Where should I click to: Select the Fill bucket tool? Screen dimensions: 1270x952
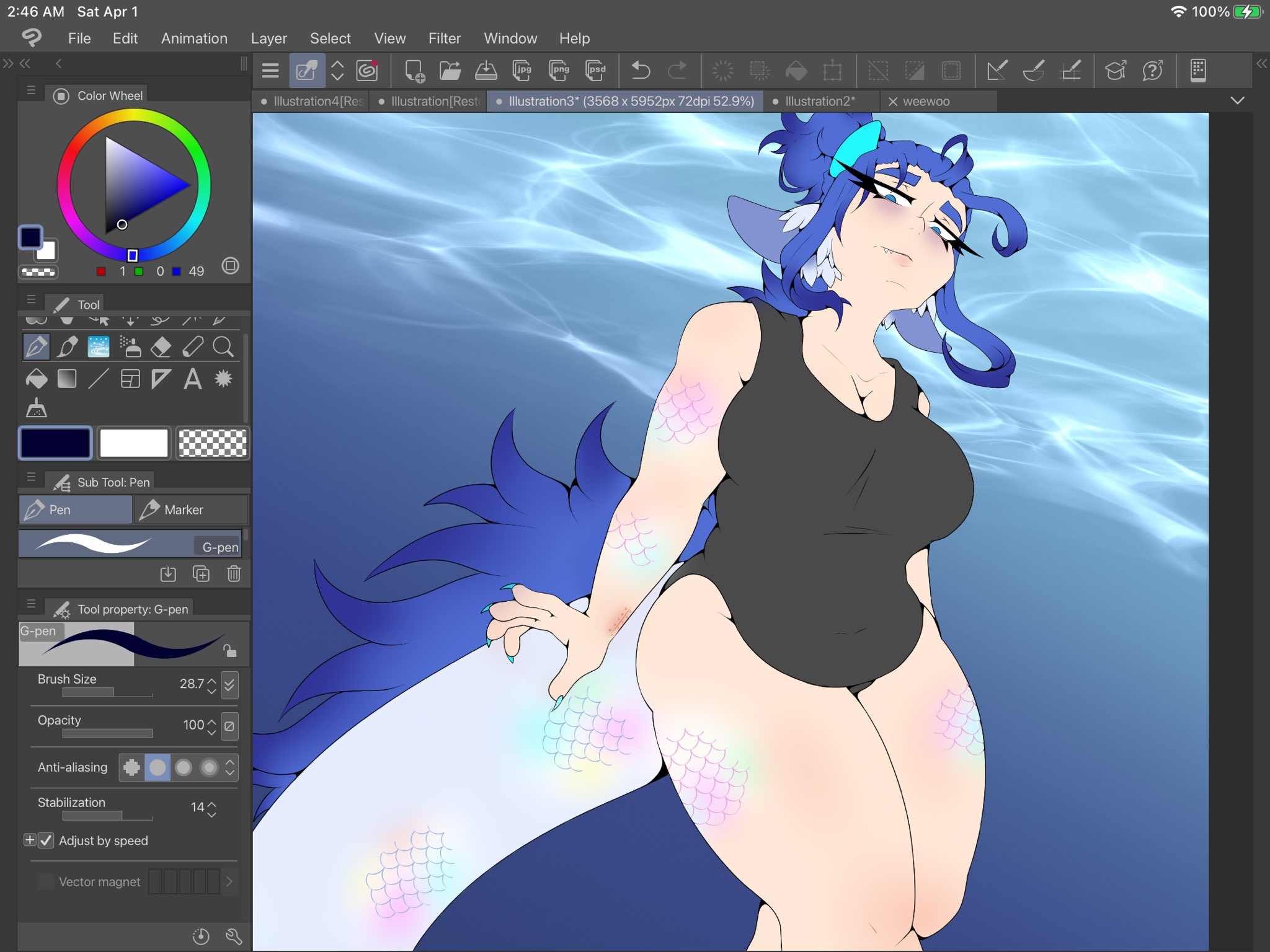pyautogui.click(x=37, y=379)
